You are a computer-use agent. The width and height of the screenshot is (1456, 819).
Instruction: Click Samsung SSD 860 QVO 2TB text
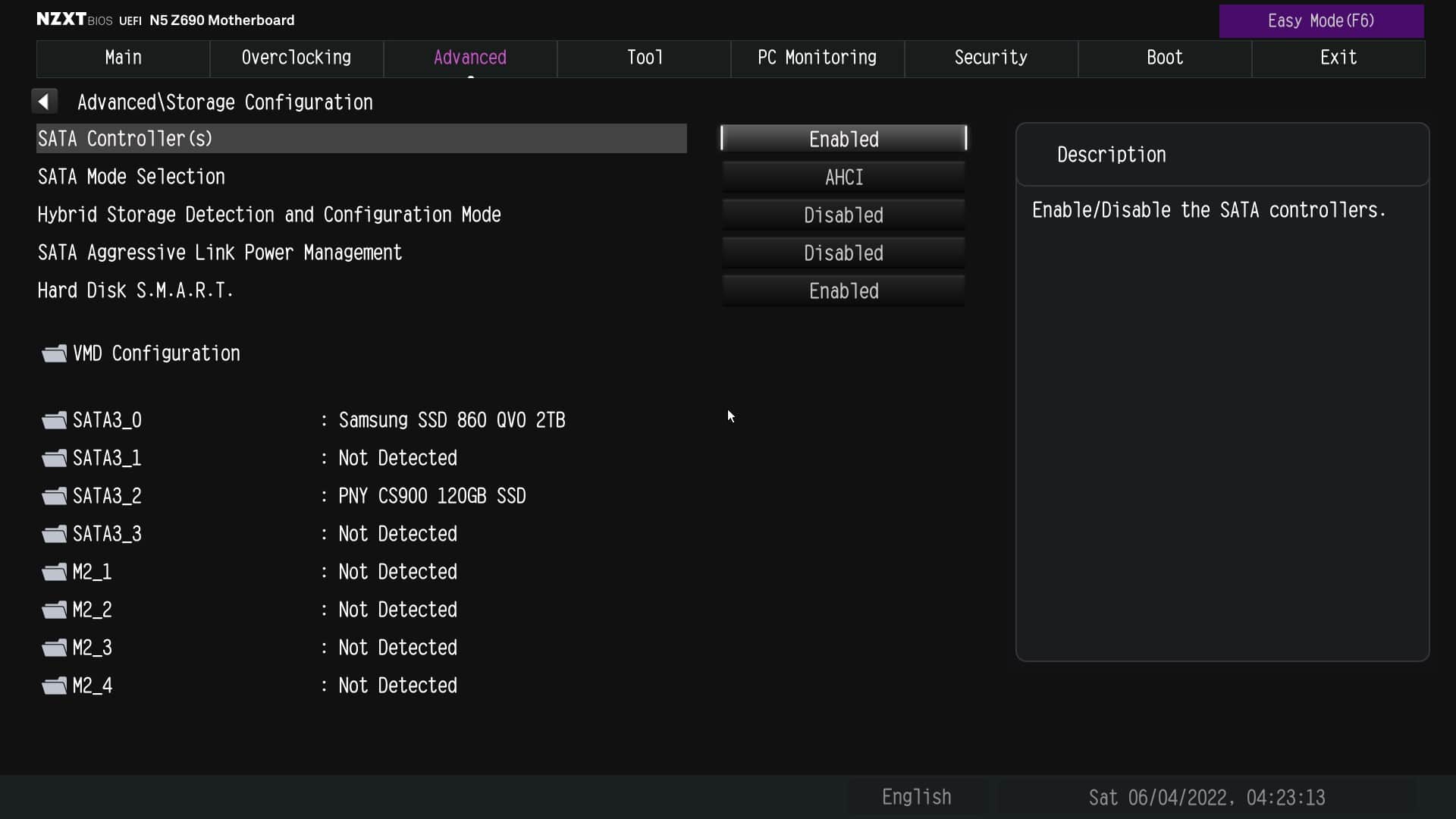point(452,420)
